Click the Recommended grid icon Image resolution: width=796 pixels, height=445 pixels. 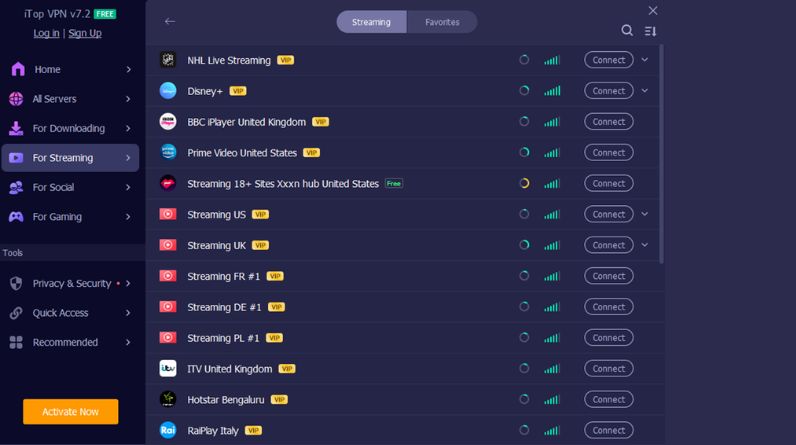tap(16, 342)
